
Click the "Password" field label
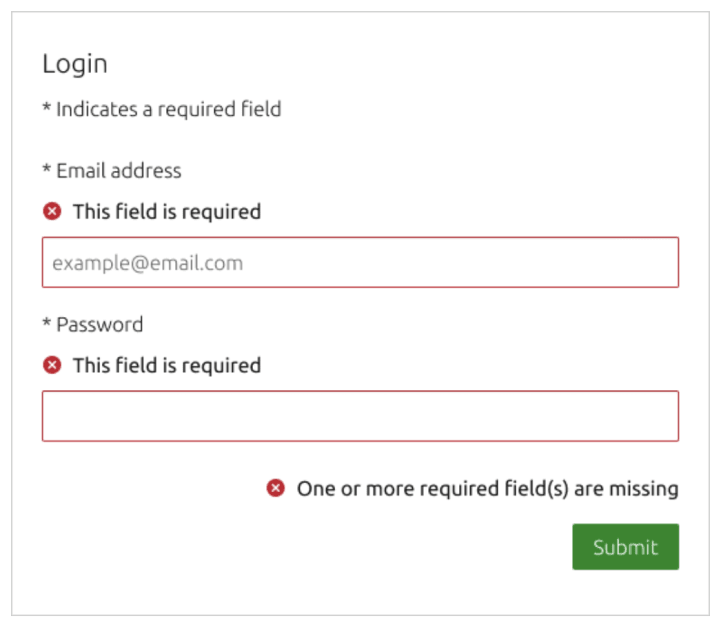click(x=99, y=325)
